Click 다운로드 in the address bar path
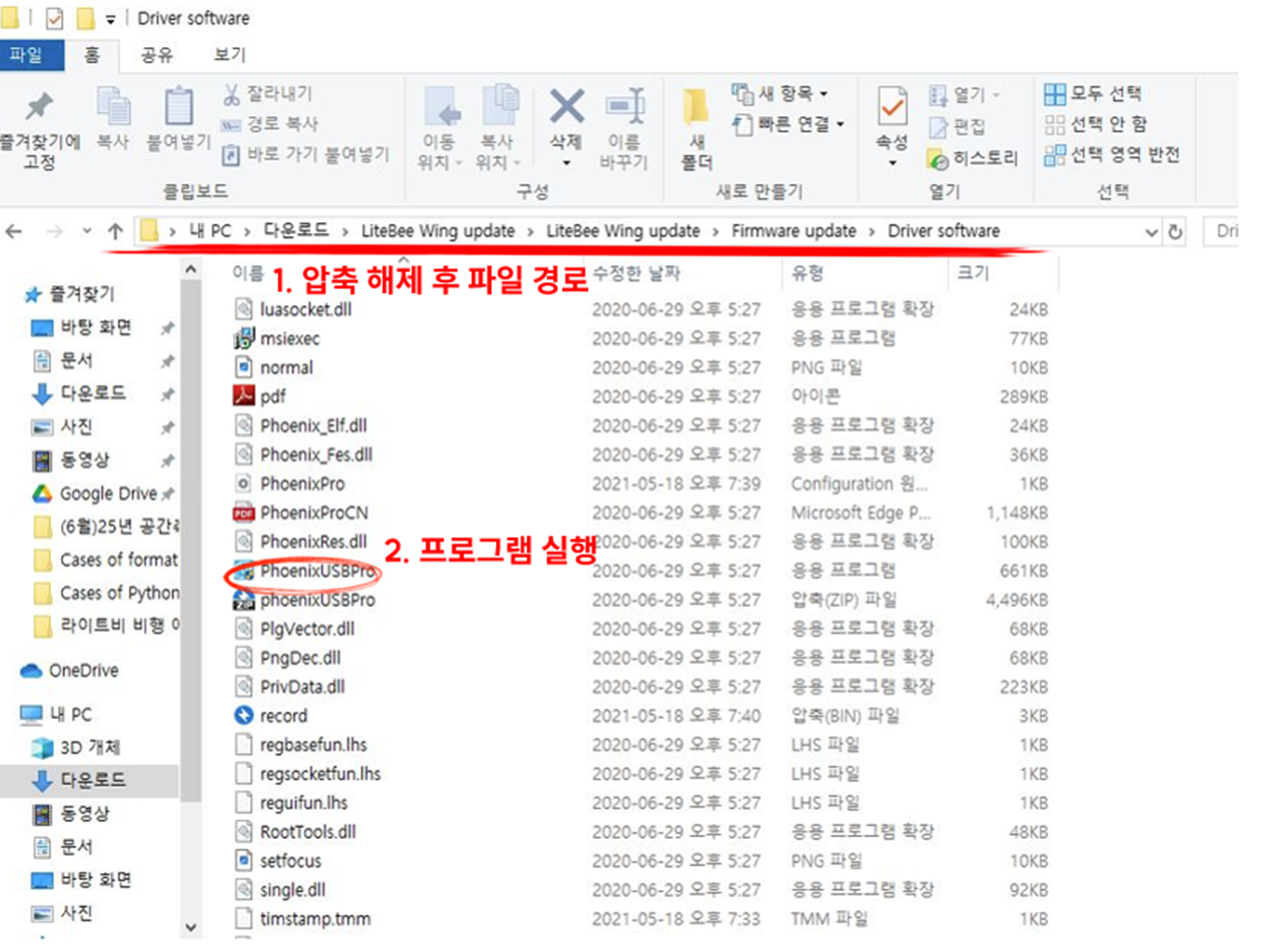Viewport: 1275px width, 952px height. pos(296,230)
